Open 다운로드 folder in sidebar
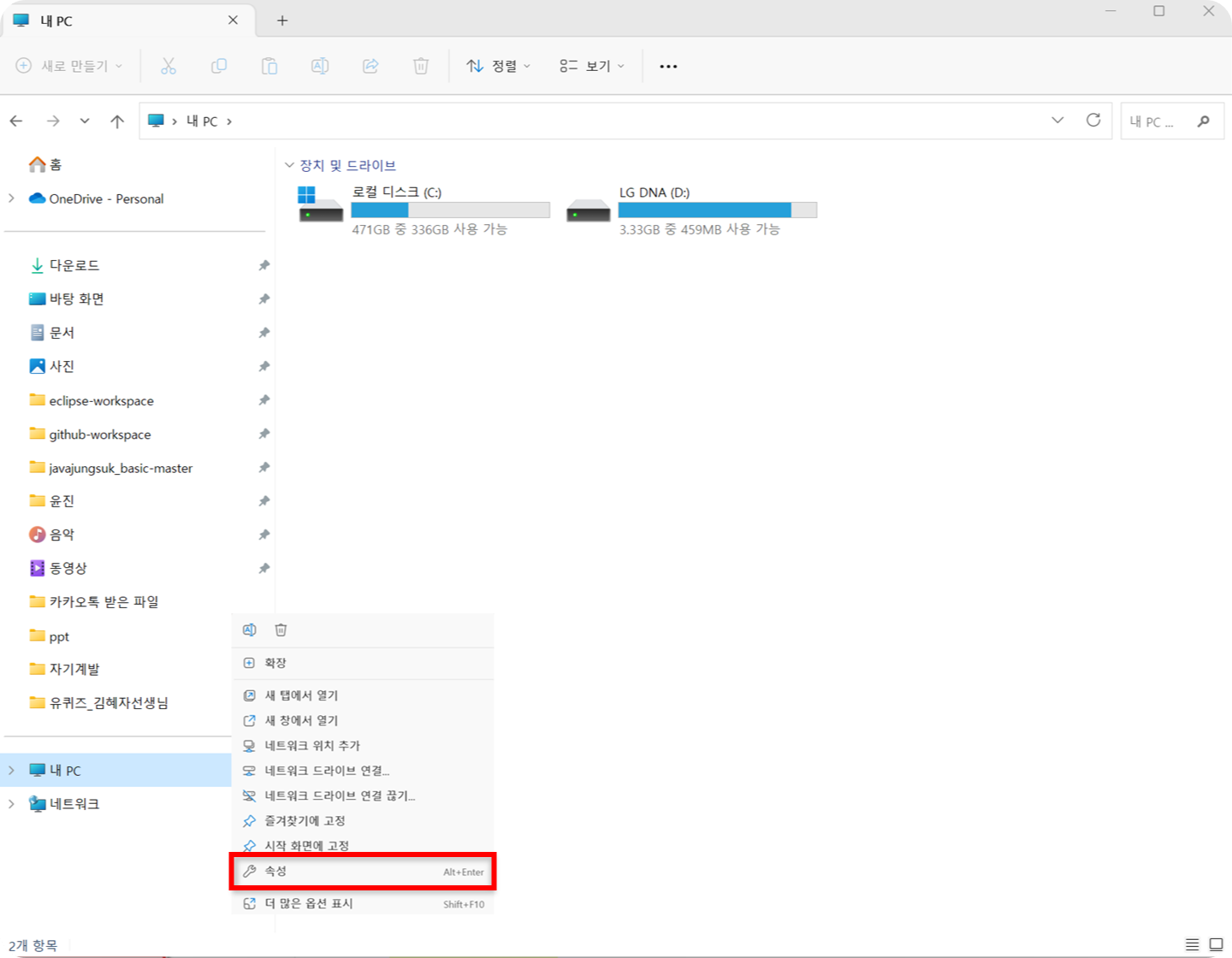Image resolution: width=1232 pixels, height=958 pixels. pyautogui.click(x=64, y=265)
